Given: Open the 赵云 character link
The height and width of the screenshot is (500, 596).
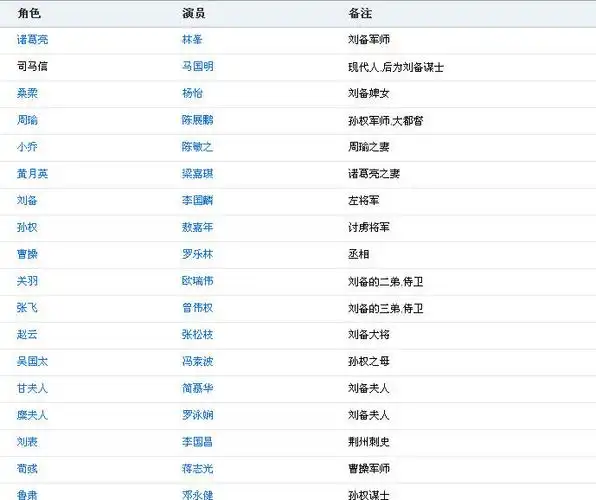Looking at the screenshot, I should click(27, 335).
